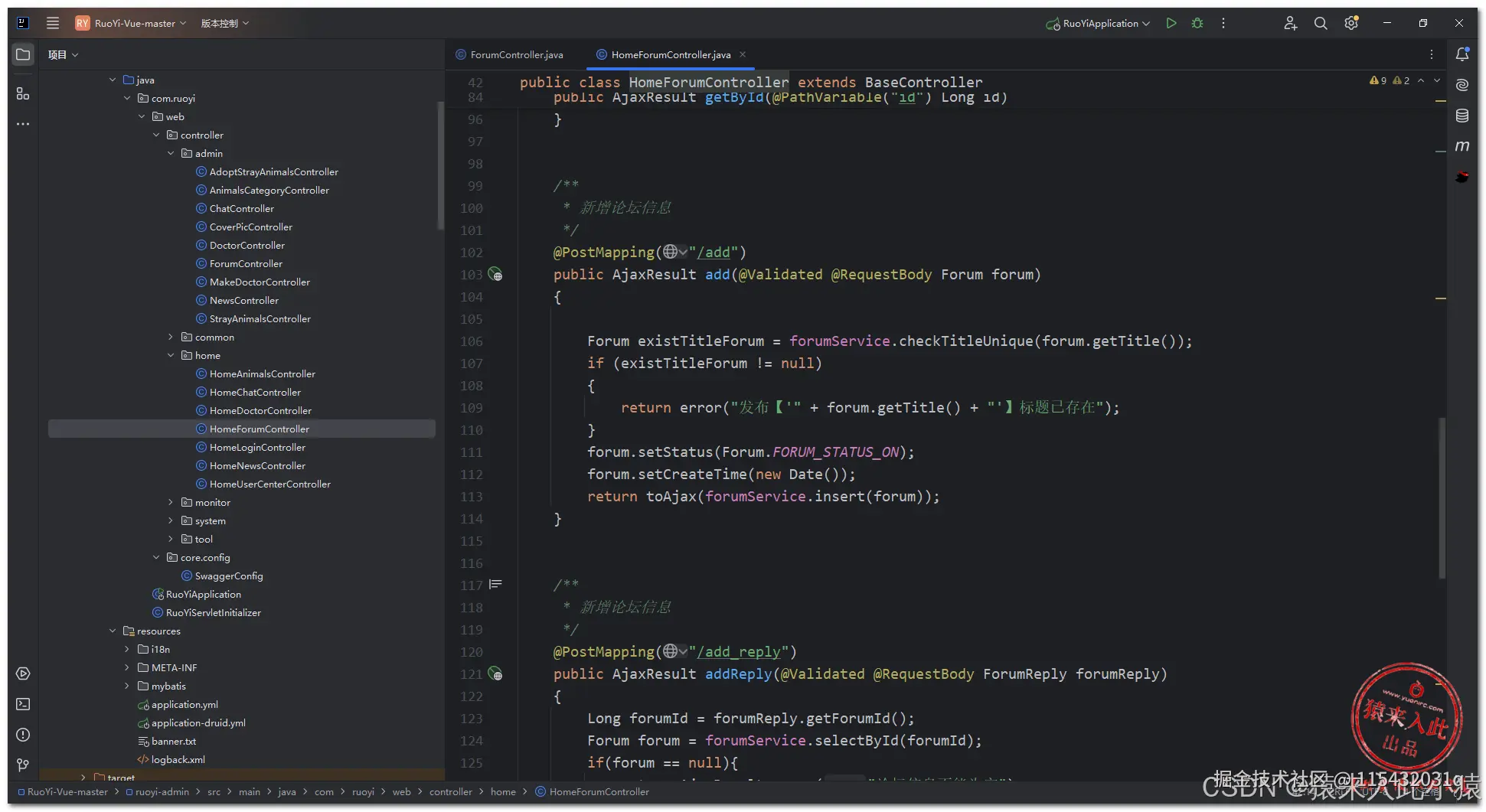This screenshot has height=812, width=1486.
Task: Click the editor vertical scrollbar thumb
Action: coord(1442,497)
